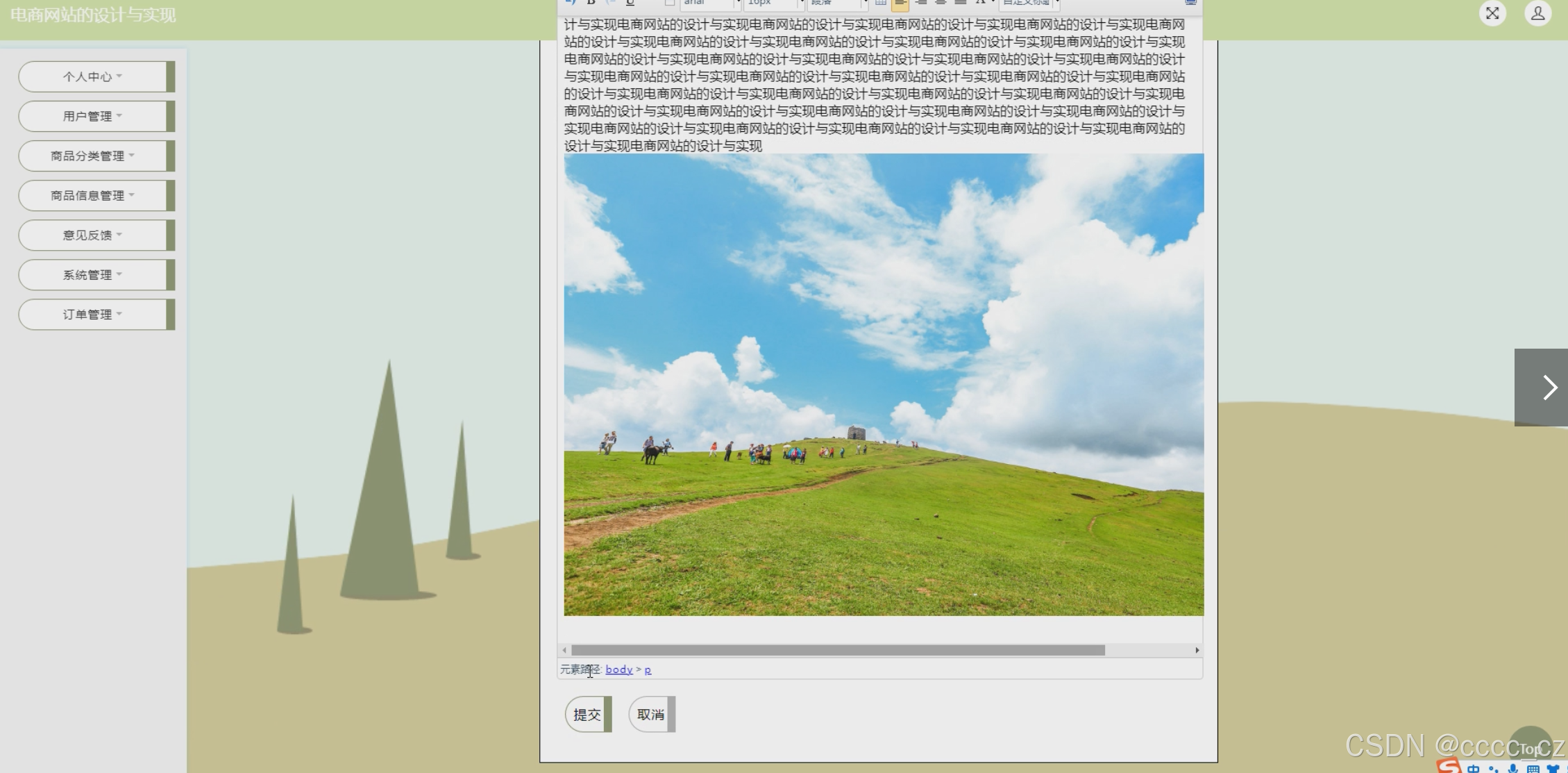Click the Sogou punctuation mode icon

point(1493,769)
